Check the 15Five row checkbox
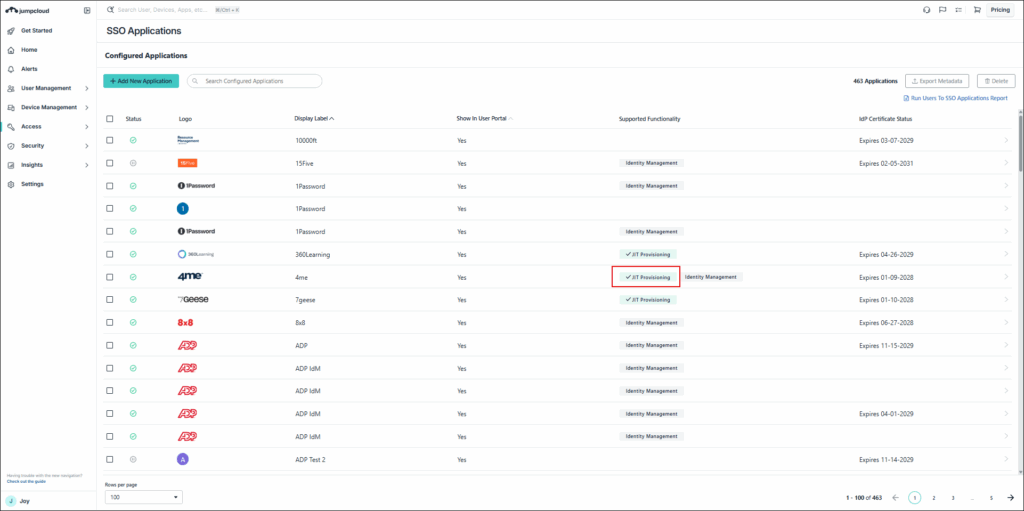The image size is (1024, 511). 110,163
